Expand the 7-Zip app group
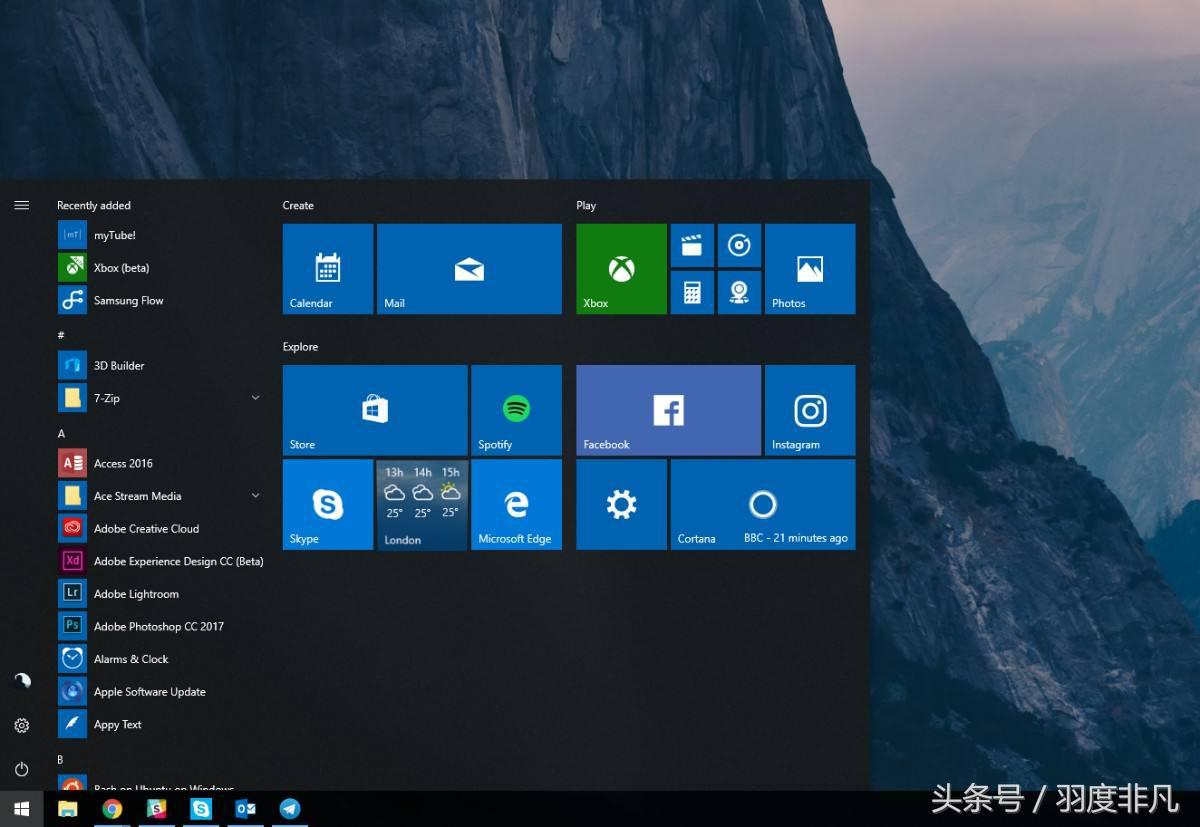 click(255, 397)
